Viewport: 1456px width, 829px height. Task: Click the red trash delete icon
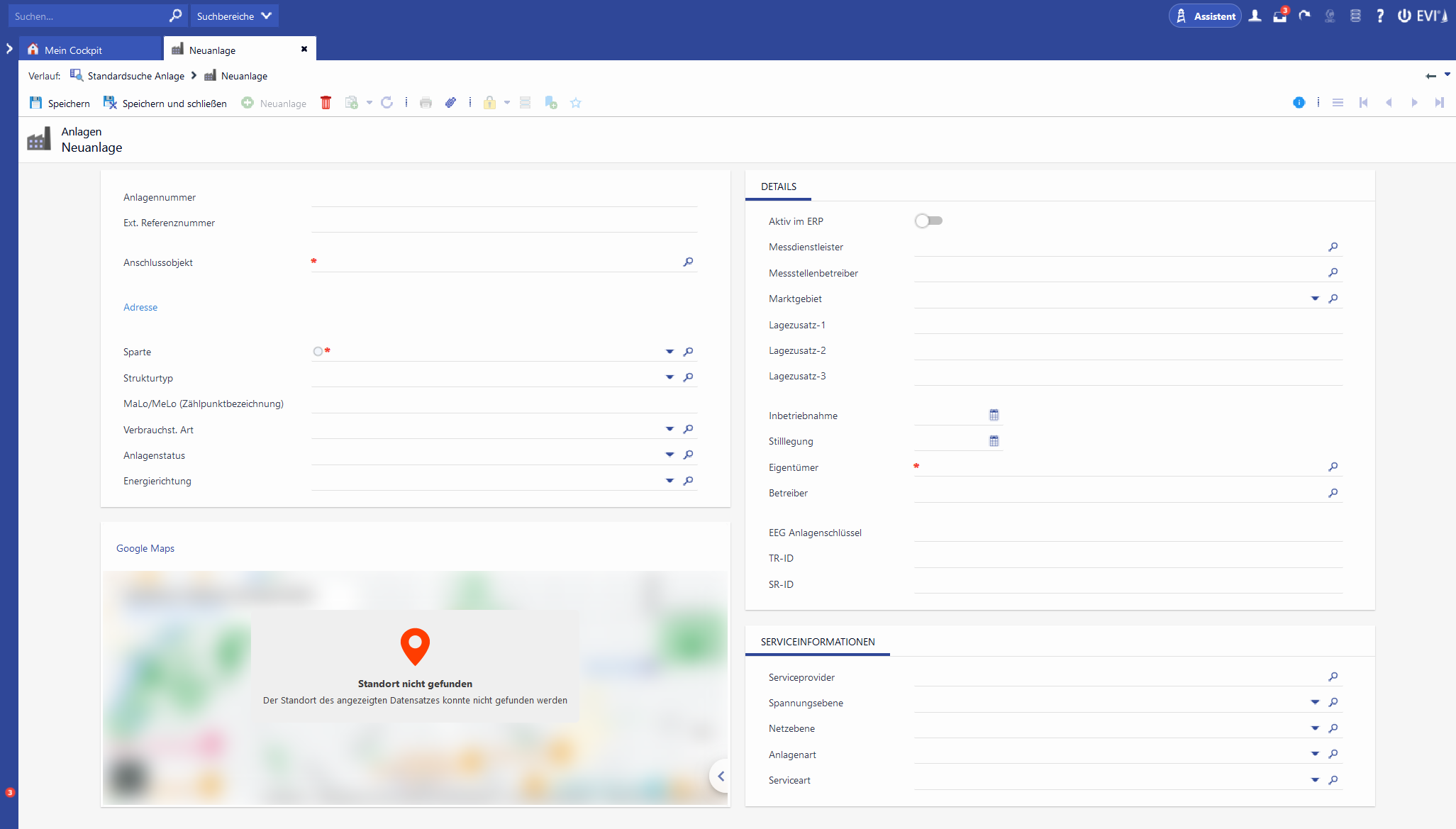pyautogui.click(x=326, y=103)
